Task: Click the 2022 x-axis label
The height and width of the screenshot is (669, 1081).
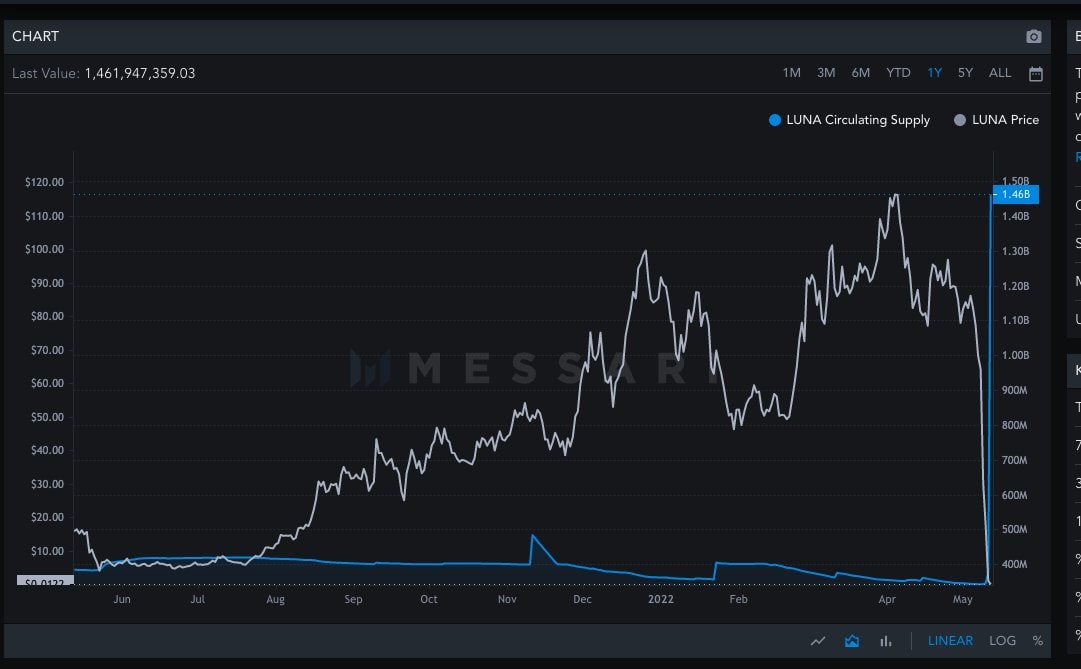Action: (x=660, y=599)
